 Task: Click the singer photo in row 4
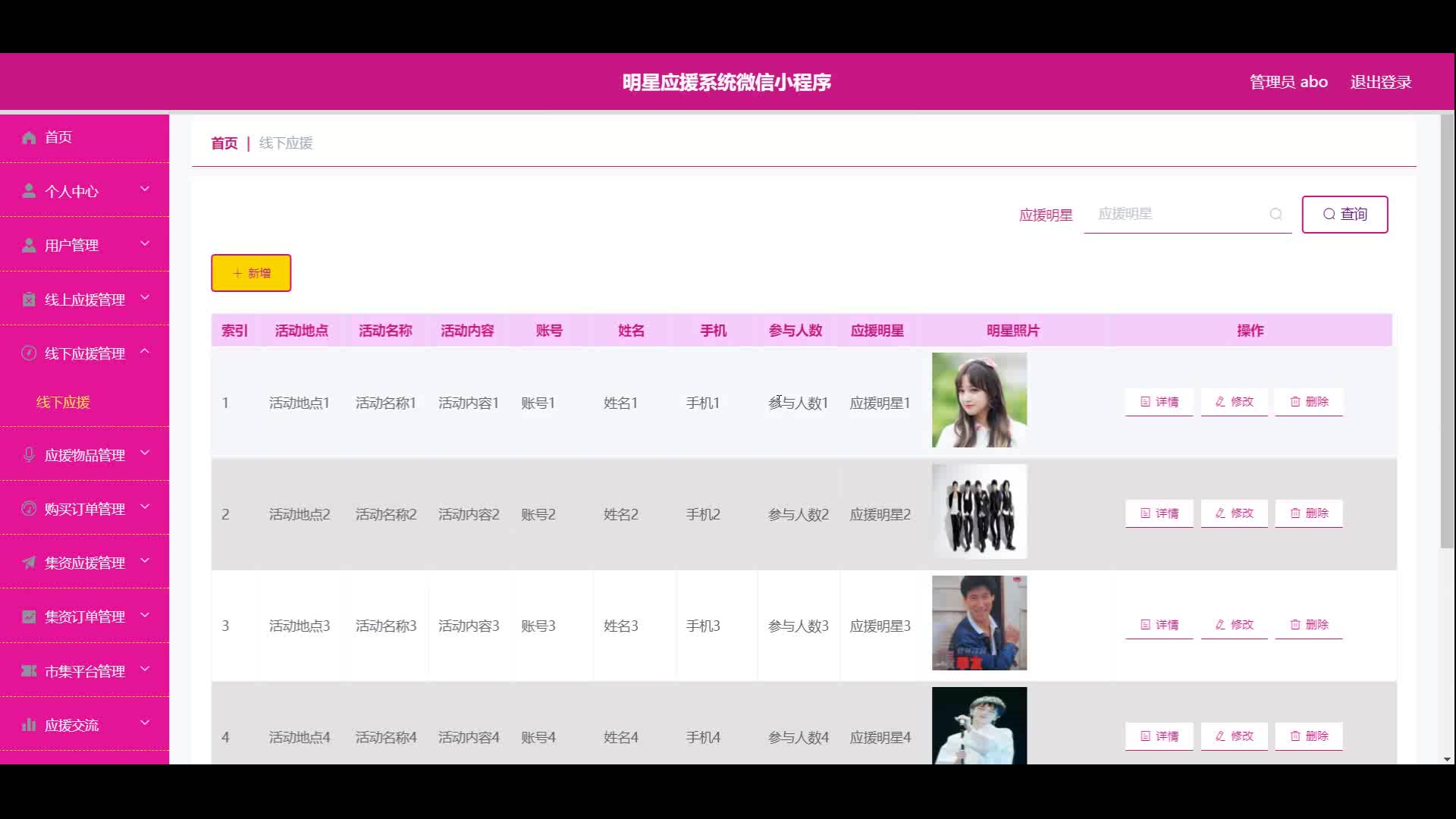click(x=979, y=725)
